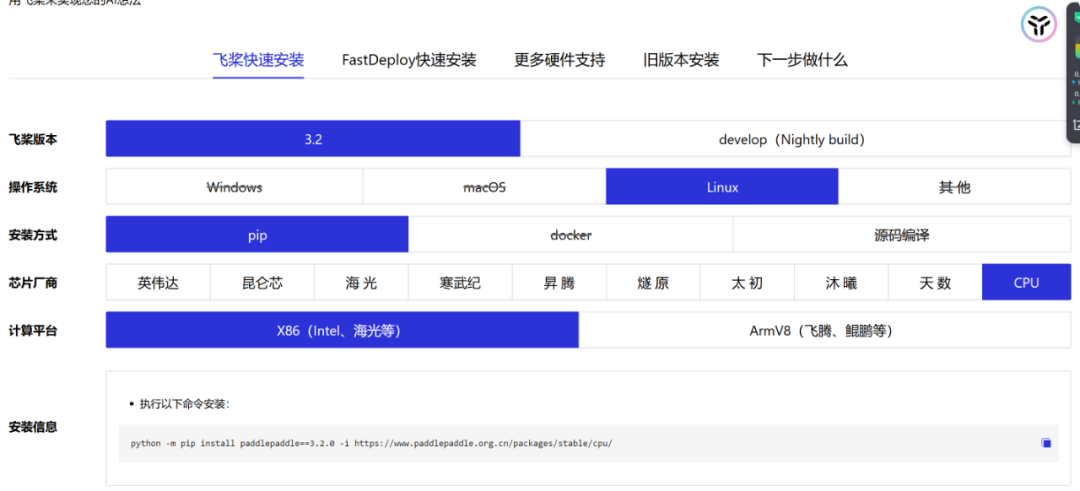
Task: Click the pip install paddlepaddle command text
Action: pyautogui.click(x=371, y=443)
